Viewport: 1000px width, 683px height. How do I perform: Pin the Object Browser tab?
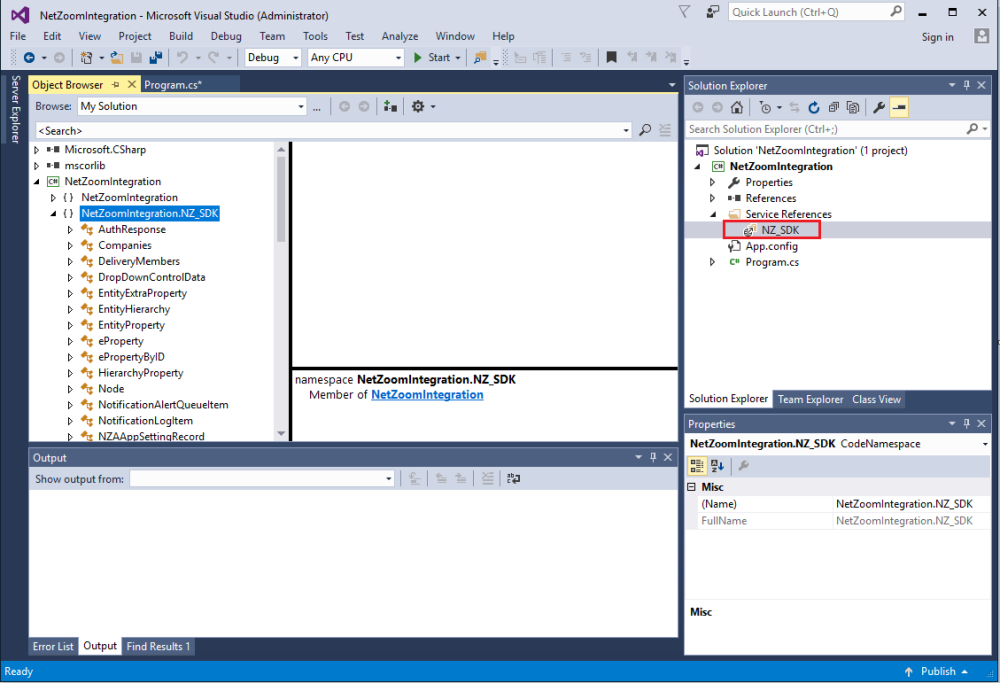(115, 85)
